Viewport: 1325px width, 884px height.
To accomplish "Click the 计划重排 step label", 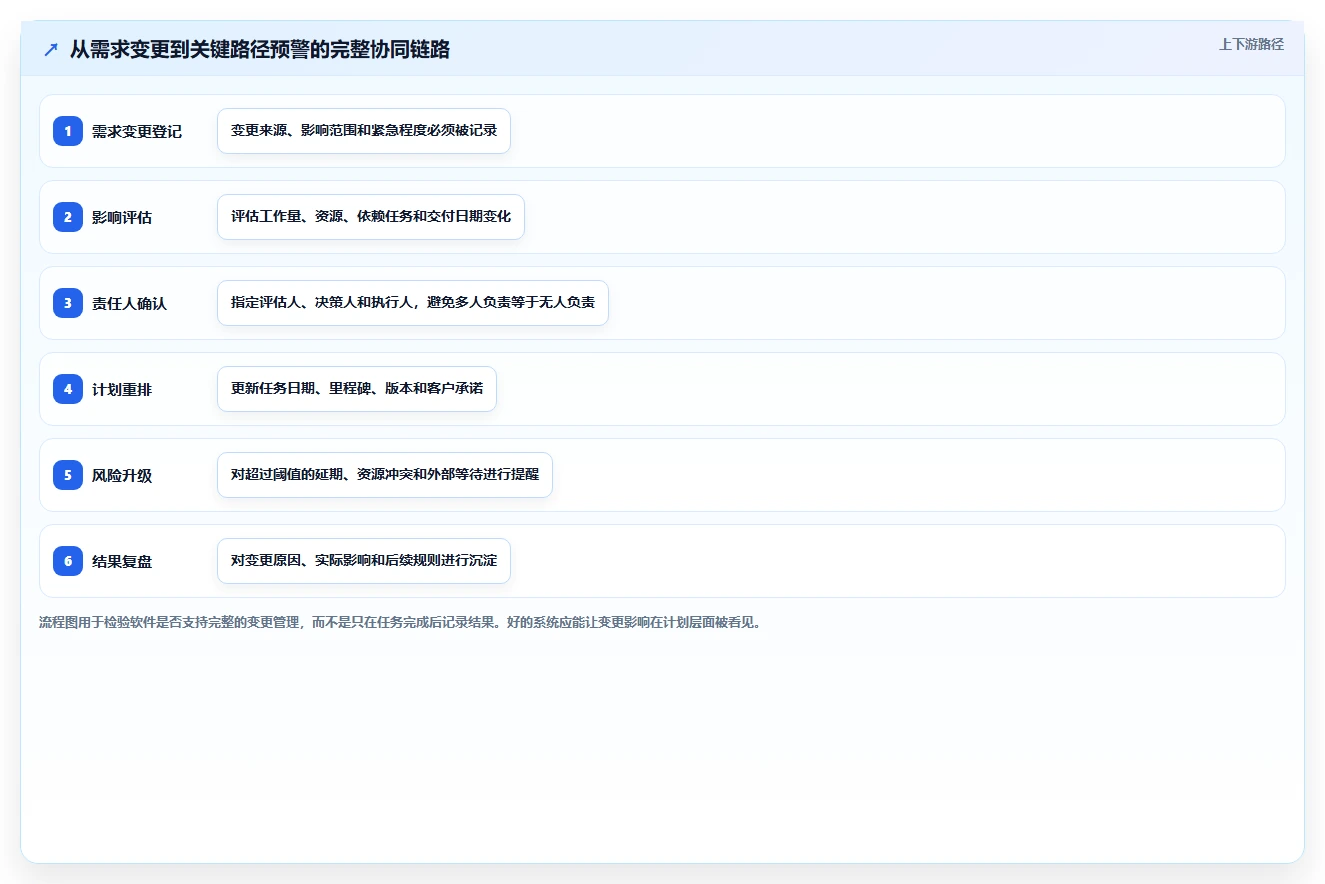I will [122, 389].
